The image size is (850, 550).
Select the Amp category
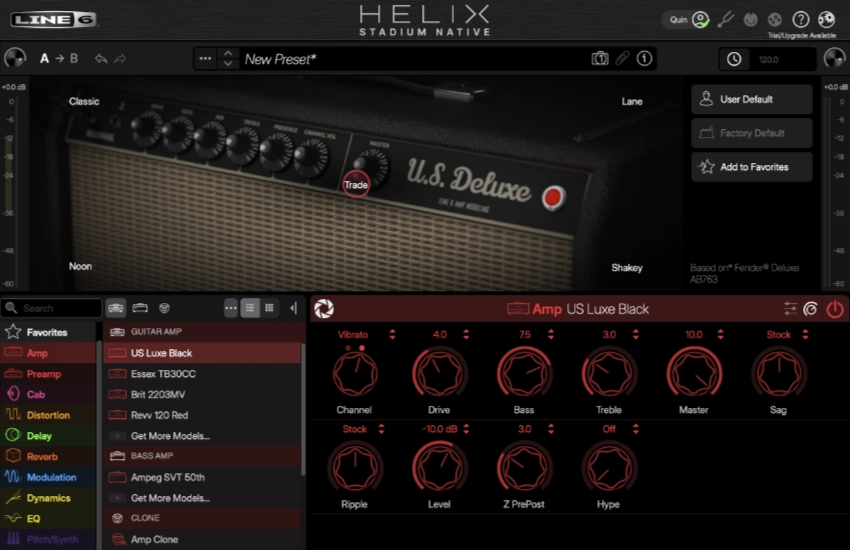[48, 353]
